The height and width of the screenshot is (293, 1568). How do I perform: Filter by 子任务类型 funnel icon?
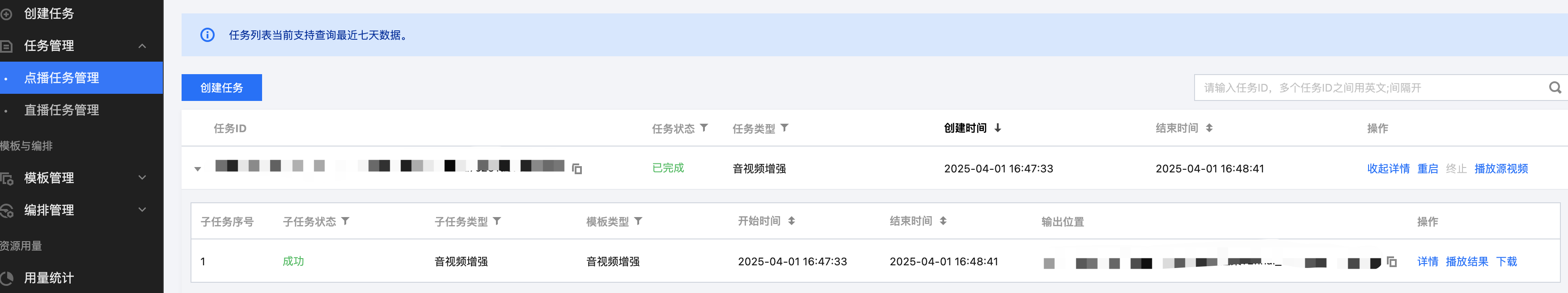click(x=497, y=221)
